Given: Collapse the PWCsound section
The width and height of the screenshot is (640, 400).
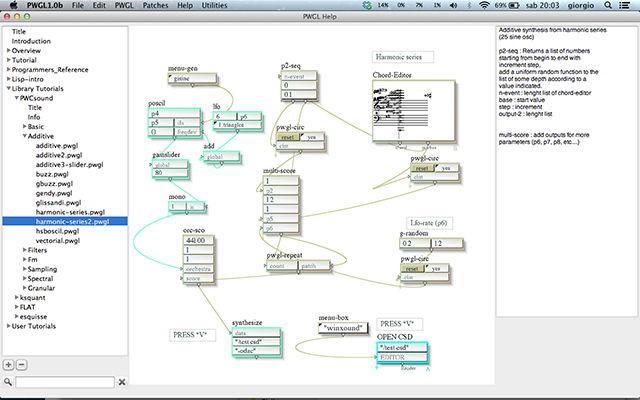Looking at the screenshot, I should click(x=17, y=98).
